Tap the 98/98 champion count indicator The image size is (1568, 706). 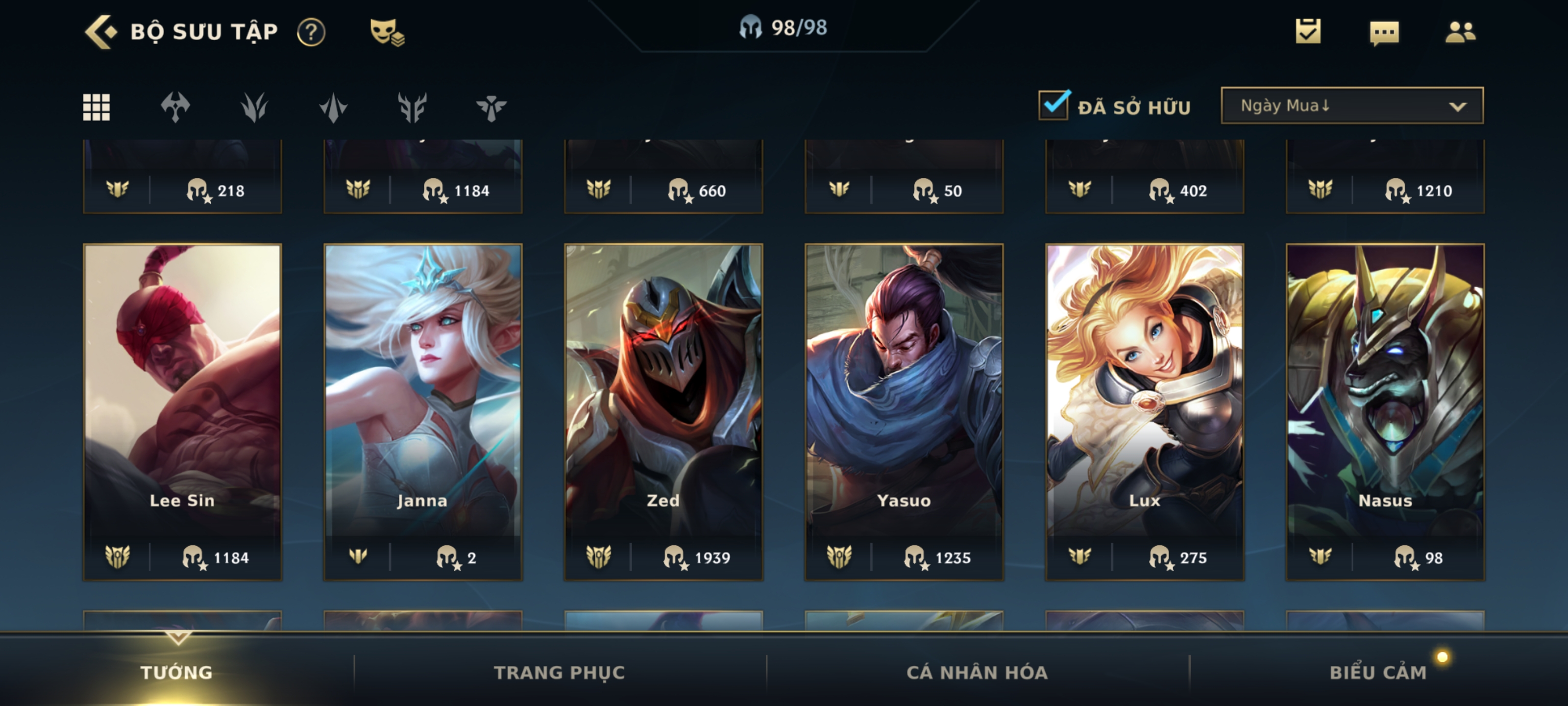pos(784,27)
